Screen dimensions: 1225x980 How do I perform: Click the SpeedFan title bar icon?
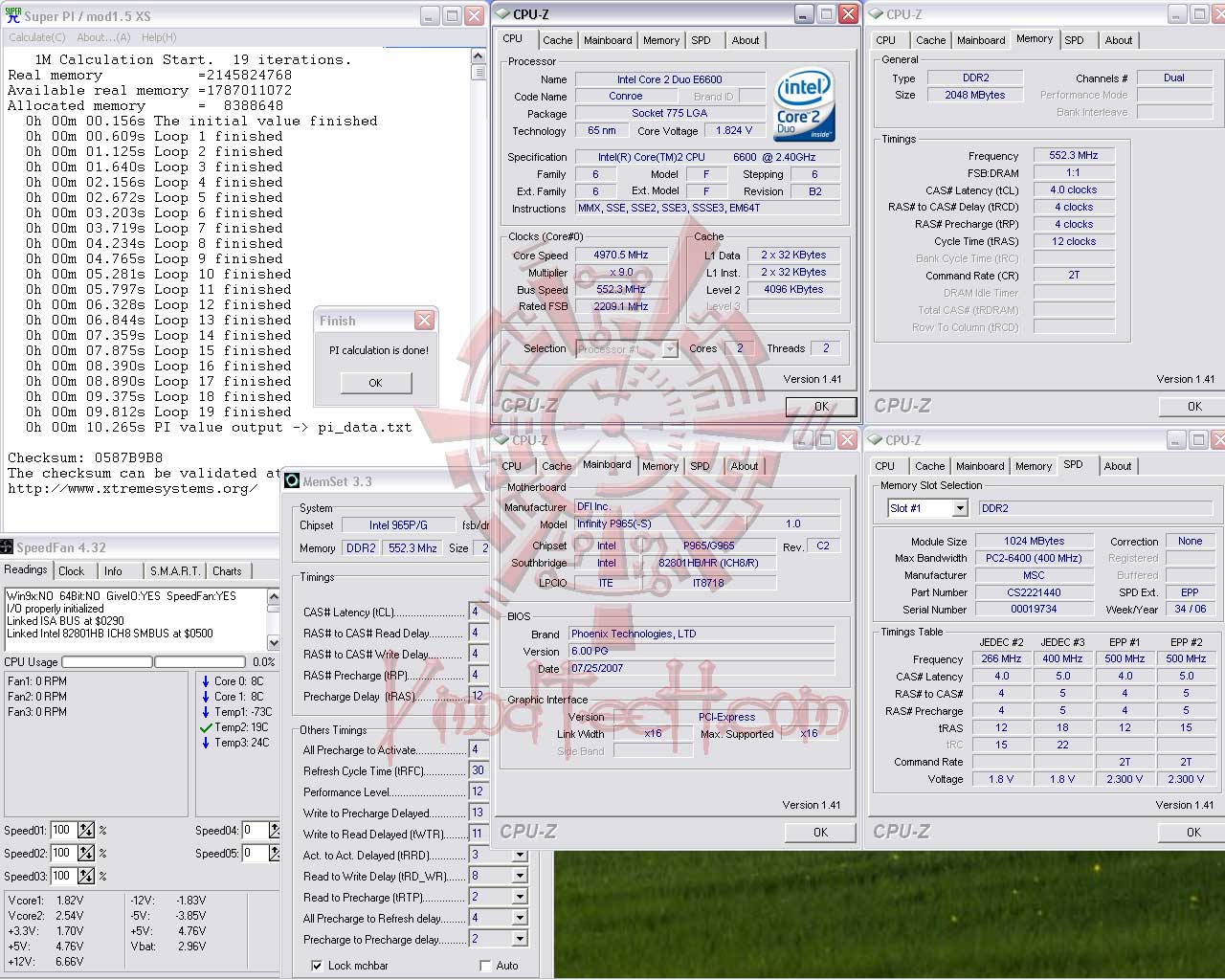pyautogui.click(x=8, y=547)
